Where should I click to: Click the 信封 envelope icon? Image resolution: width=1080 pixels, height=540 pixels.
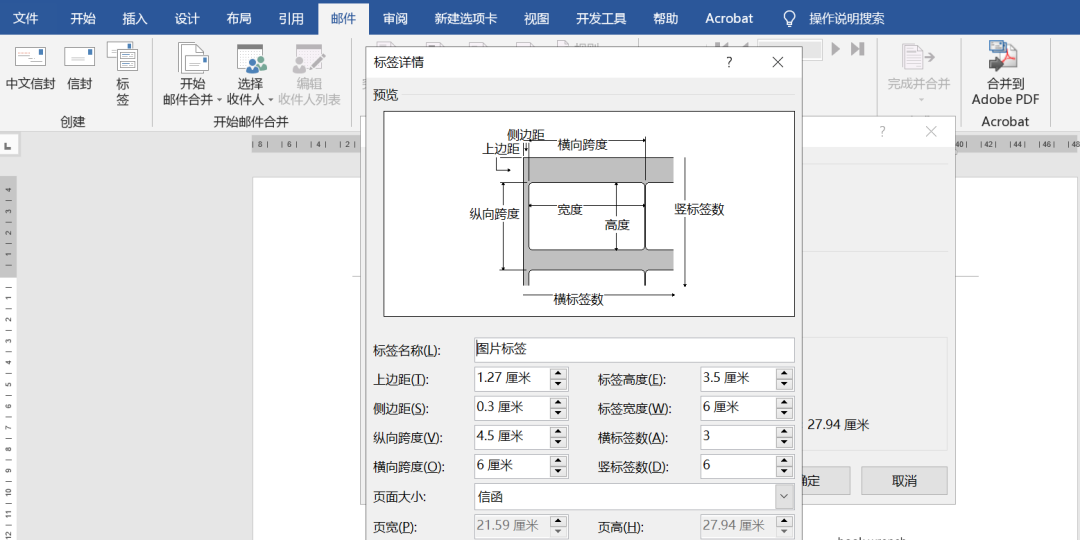click(x=79, y=58)
